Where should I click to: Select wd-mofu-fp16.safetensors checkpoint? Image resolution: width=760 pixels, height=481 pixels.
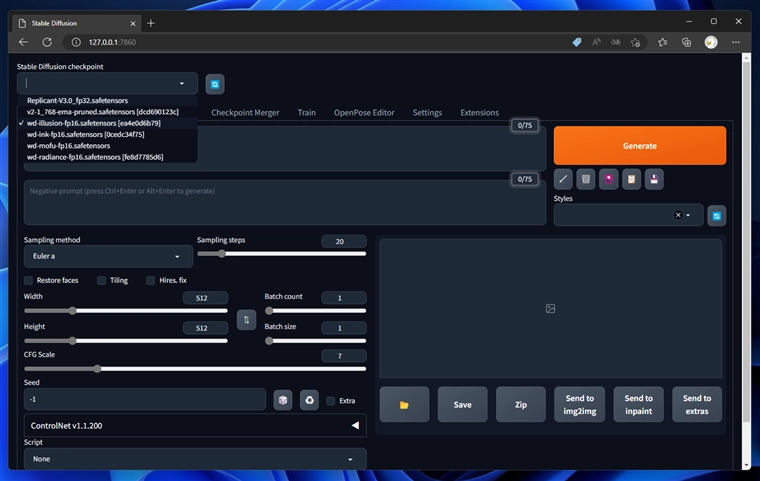click(x=108, y=145)
